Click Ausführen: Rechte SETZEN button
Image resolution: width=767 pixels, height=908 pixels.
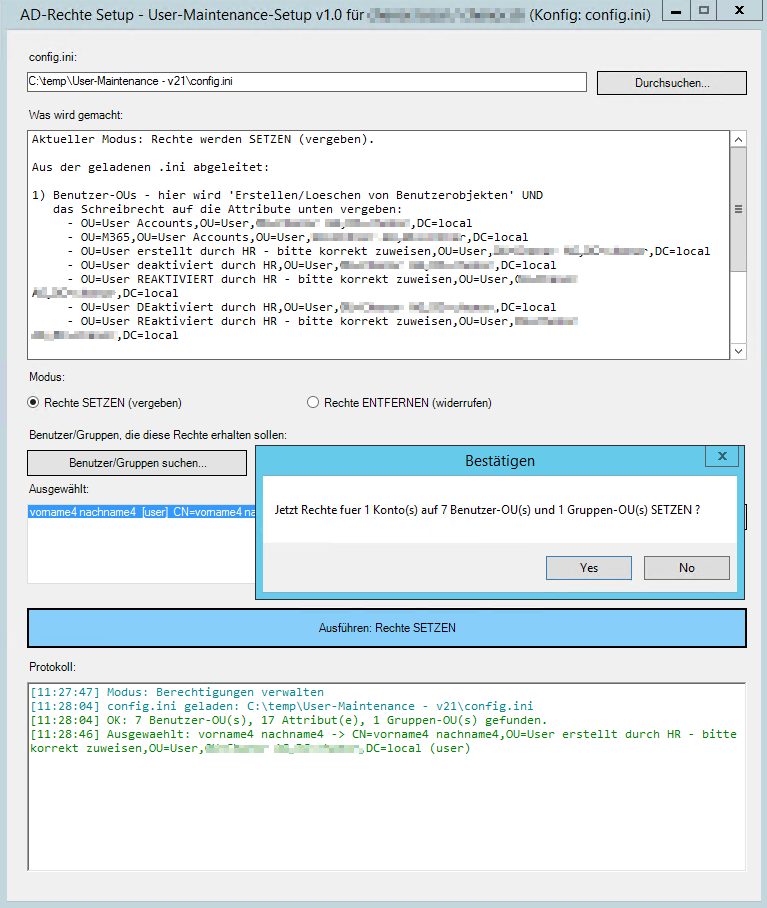pos(387,628)
